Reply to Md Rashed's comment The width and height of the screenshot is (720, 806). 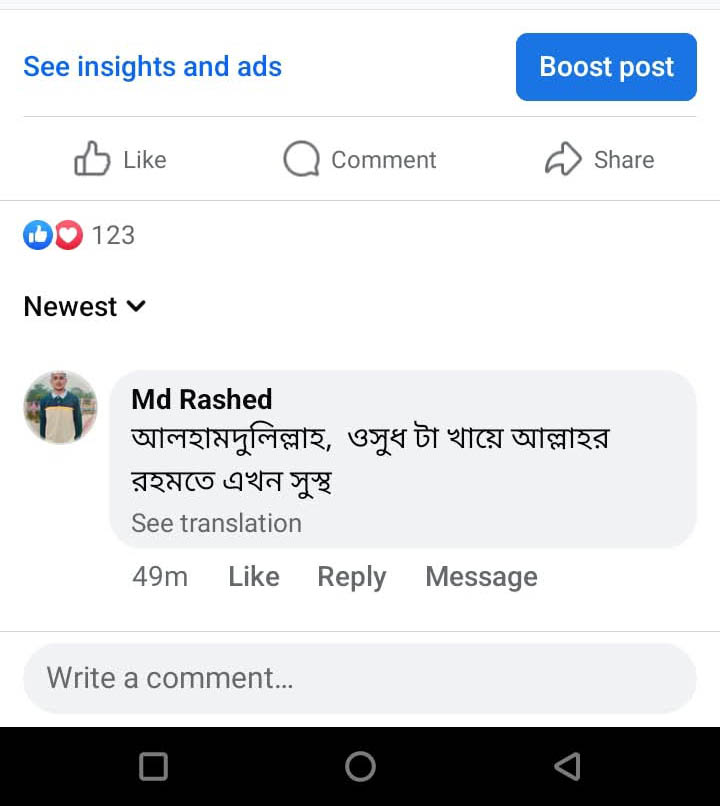[x=351, y=576]
